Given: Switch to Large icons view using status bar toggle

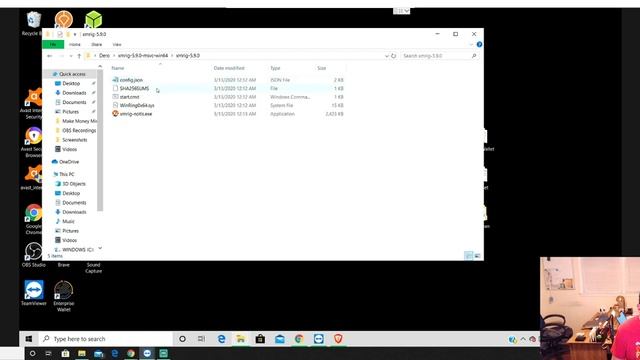Looking at the screenshot, I should 477,256.
